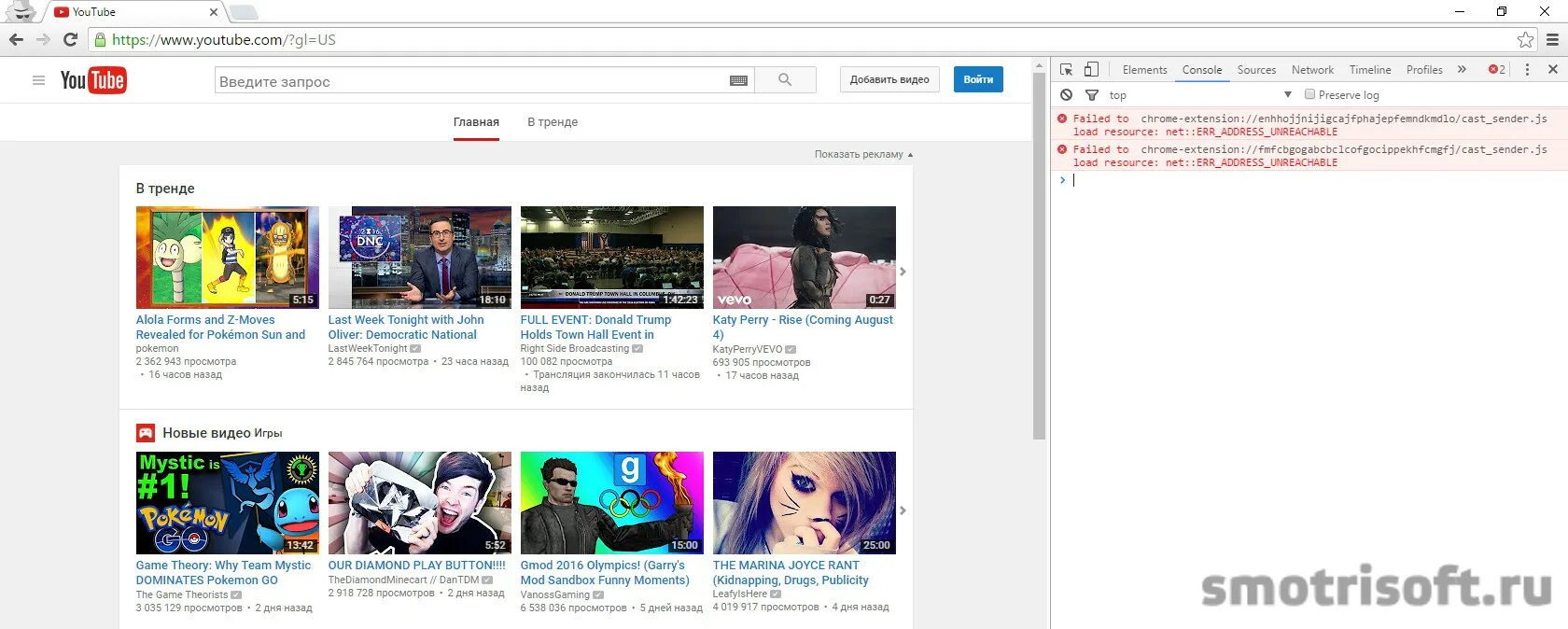
Task: Close the DevTools panel
Action: 1553,69
